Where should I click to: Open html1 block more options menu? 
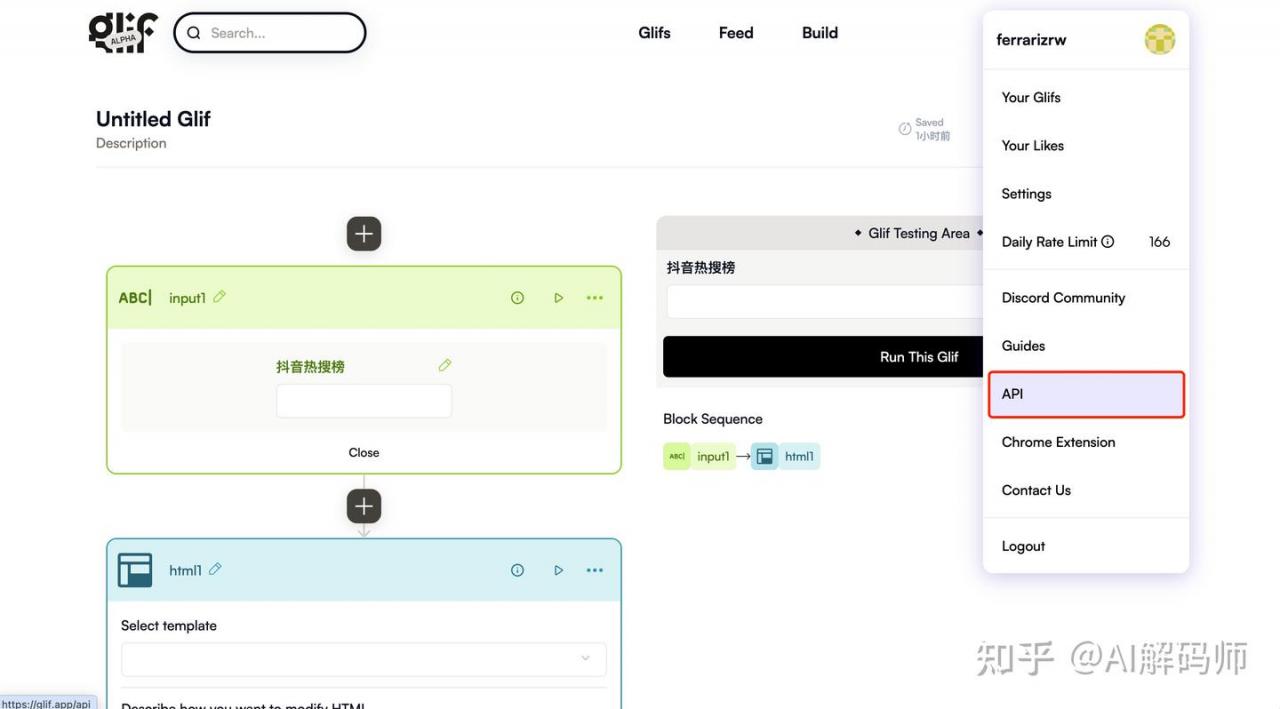click(x=595, y=570)
